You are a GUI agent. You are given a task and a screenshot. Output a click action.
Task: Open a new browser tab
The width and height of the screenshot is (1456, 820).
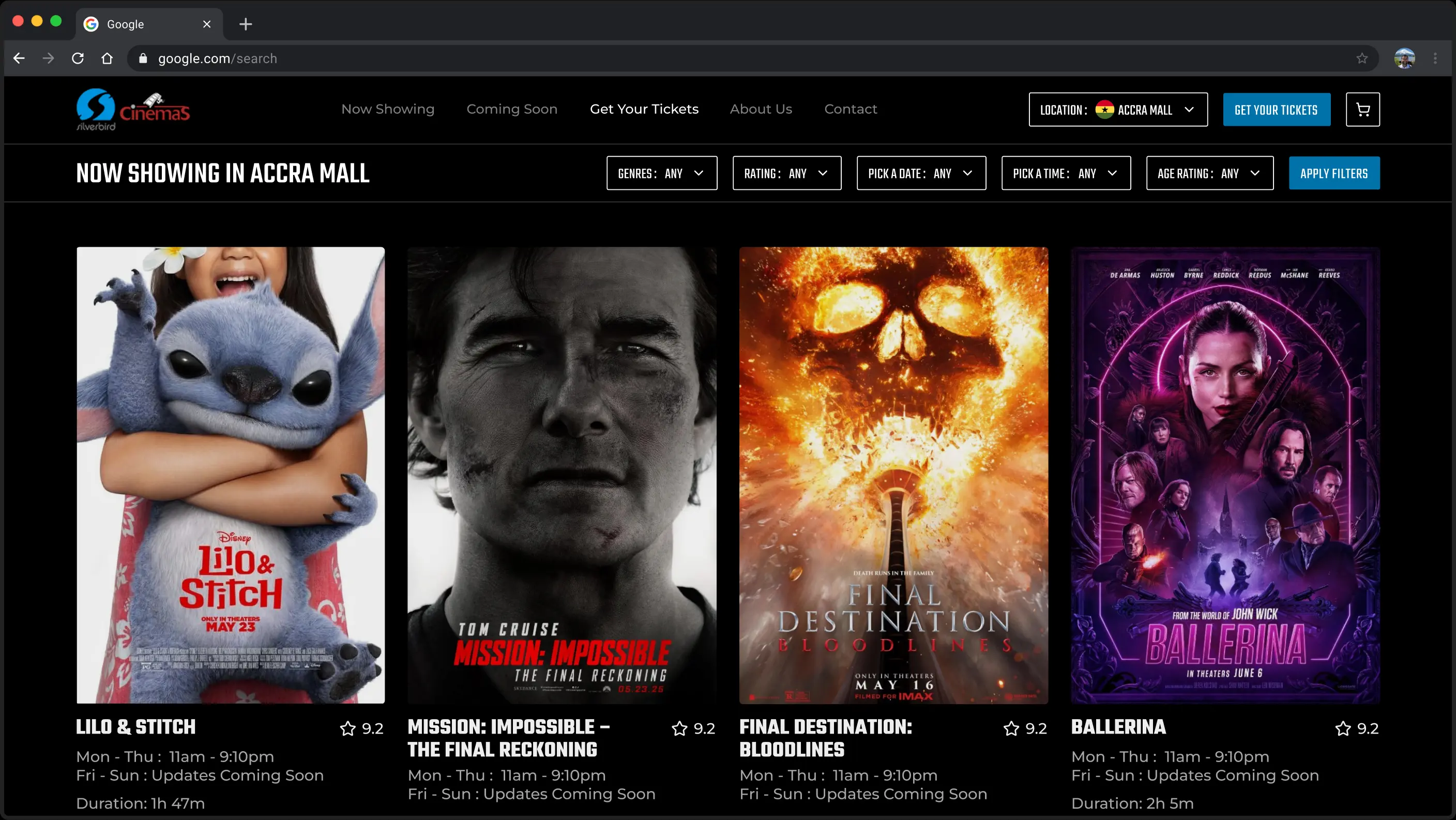click(x=245, y=24)
